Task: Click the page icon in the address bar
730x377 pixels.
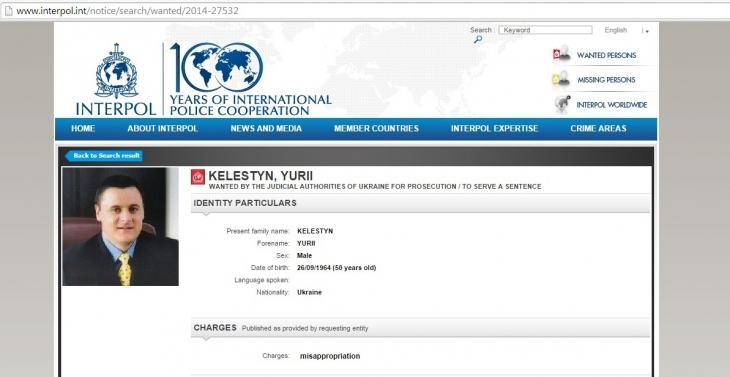Action: coord(8,10)
